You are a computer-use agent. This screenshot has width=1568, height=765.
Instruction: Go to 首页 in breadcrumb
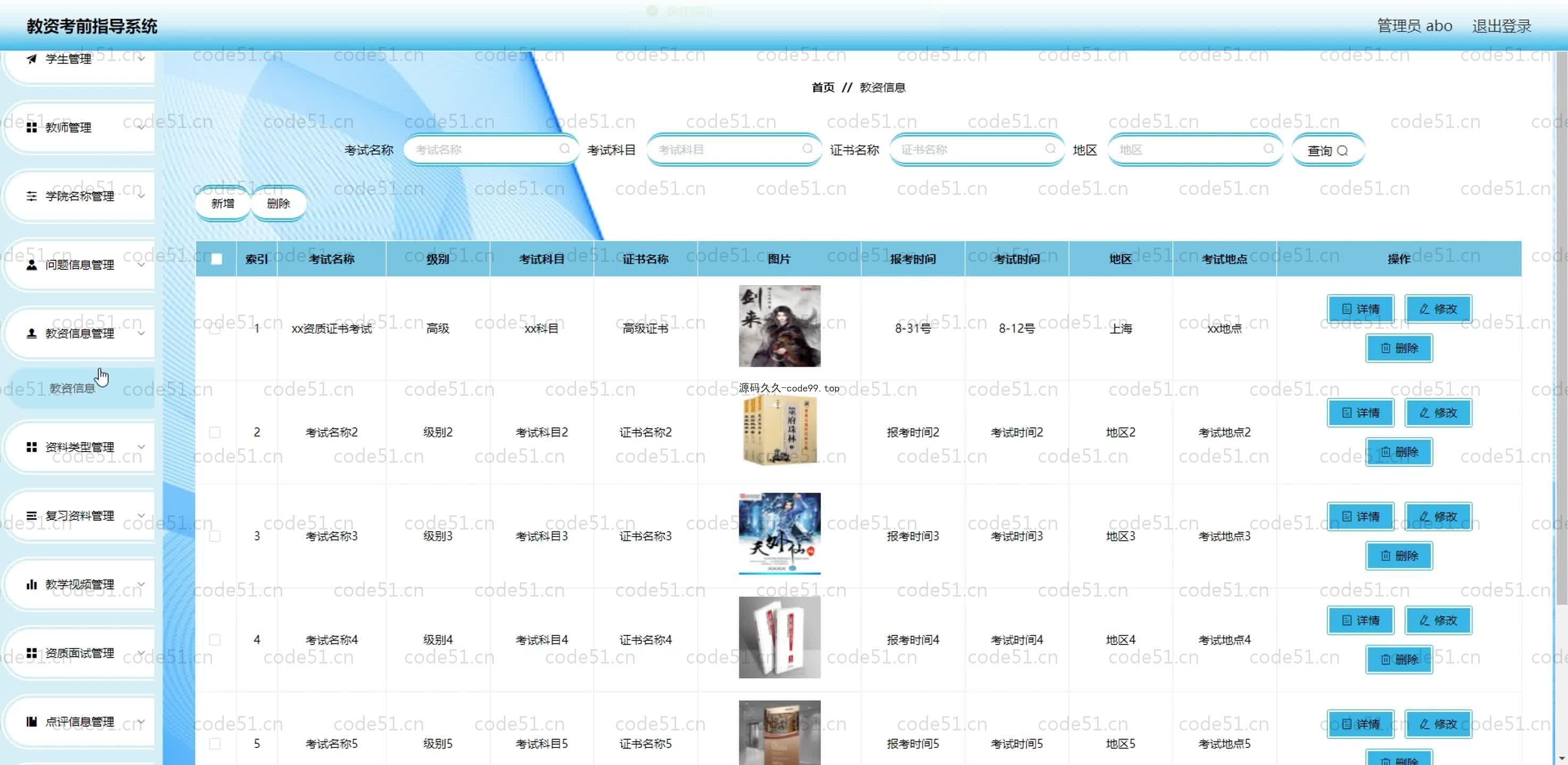[823, 88]
